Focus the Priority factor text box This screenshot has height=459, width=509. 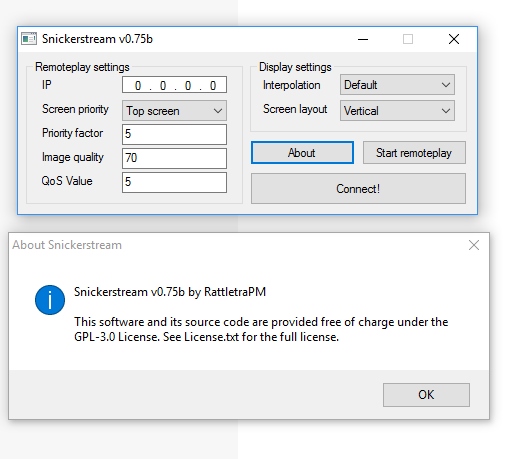coord(174,134)
